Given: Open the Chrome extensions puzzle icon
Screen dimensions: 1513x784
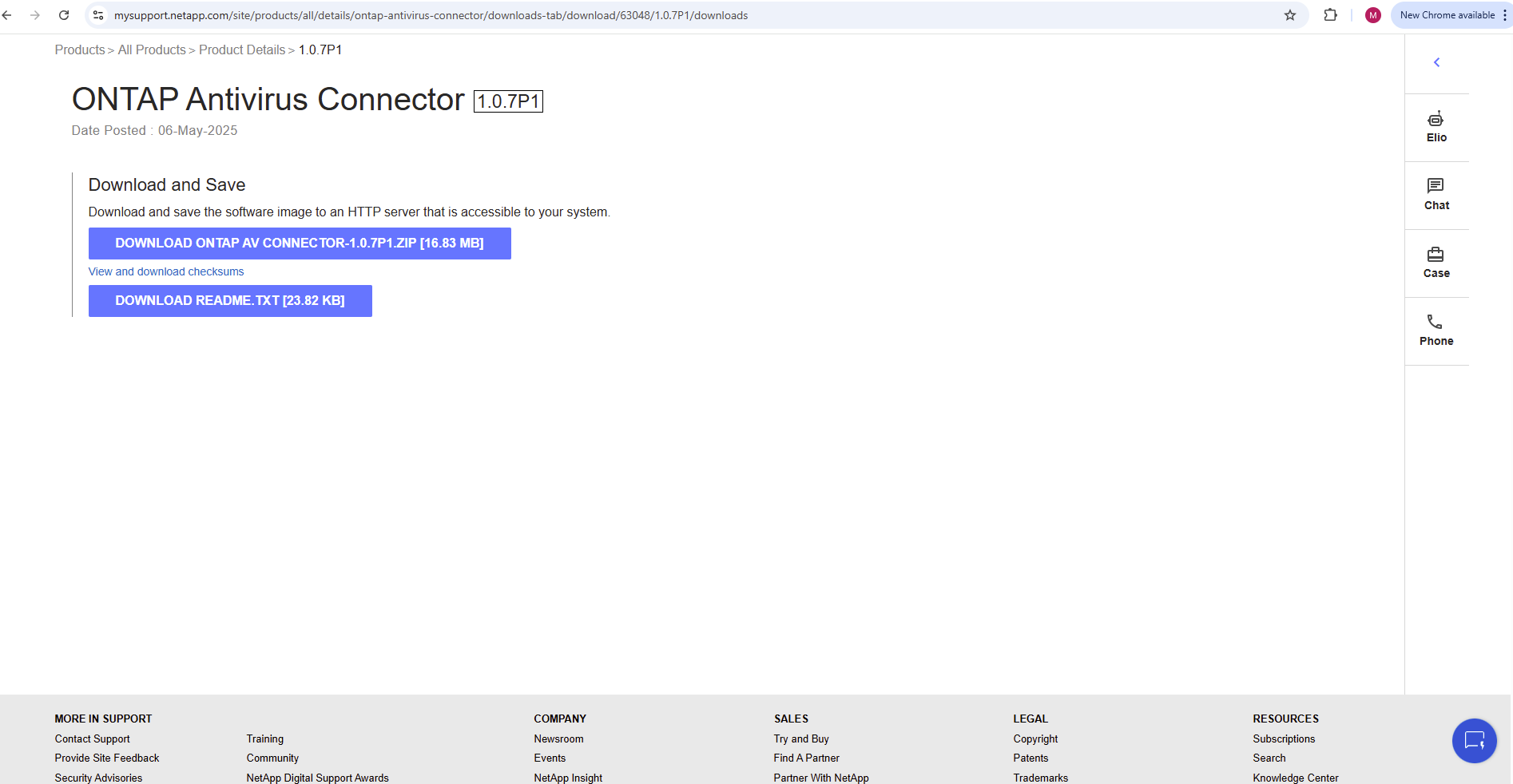Looking at the screenshot, I should [1330, 15].
